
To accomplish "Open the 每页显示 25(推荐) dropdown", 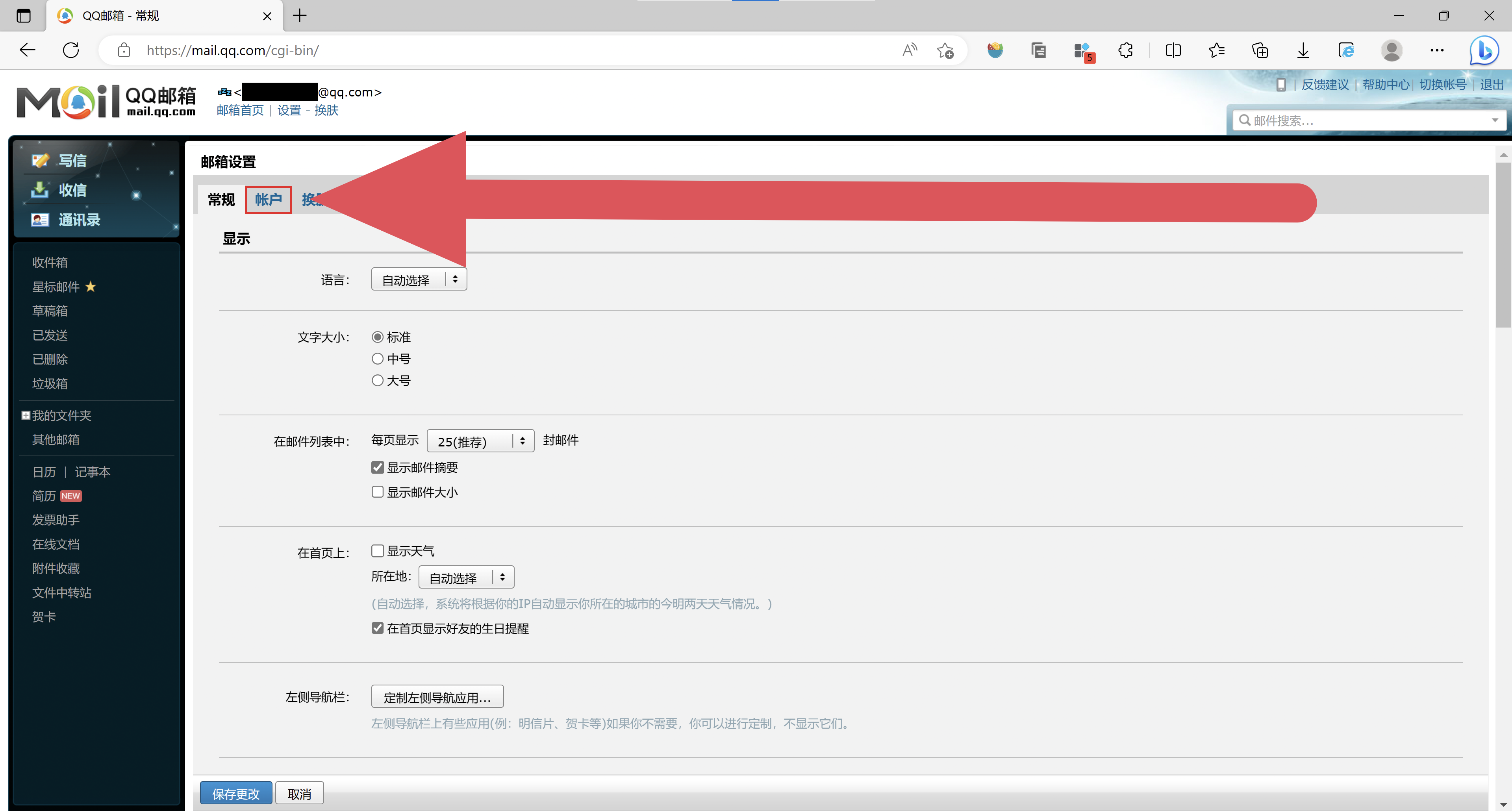I will tap(480, 441).
